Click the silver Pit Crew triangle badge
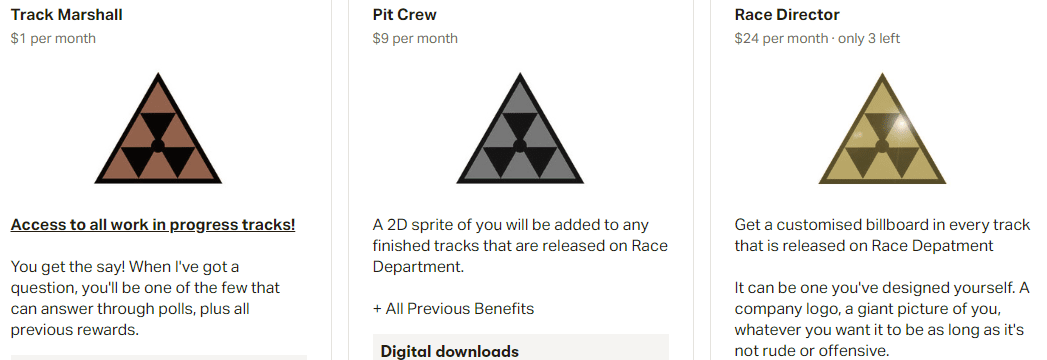 (x=520, y=128)
